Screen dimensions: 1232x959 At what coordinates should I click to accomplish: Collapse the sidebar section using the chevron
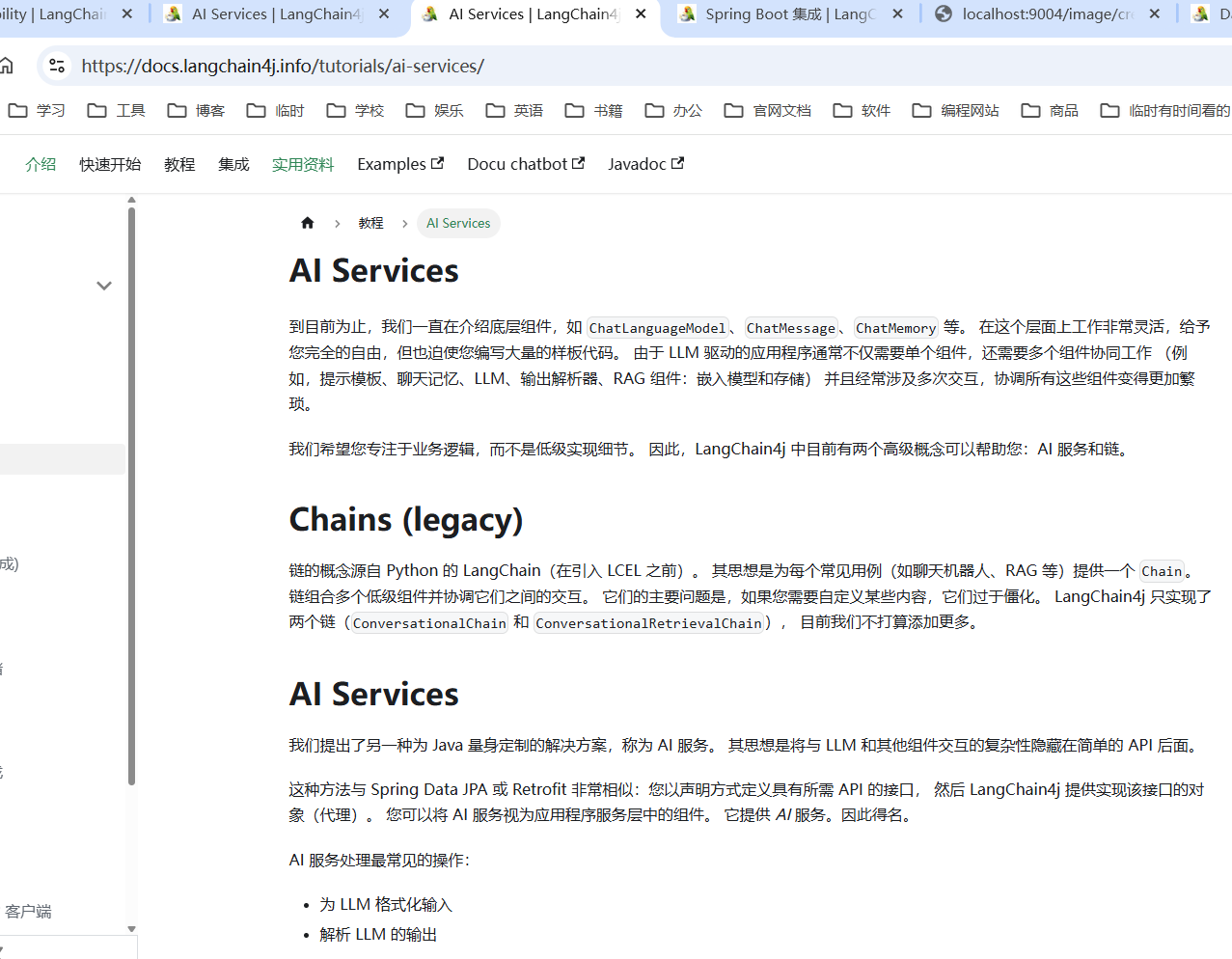[103, 286]
